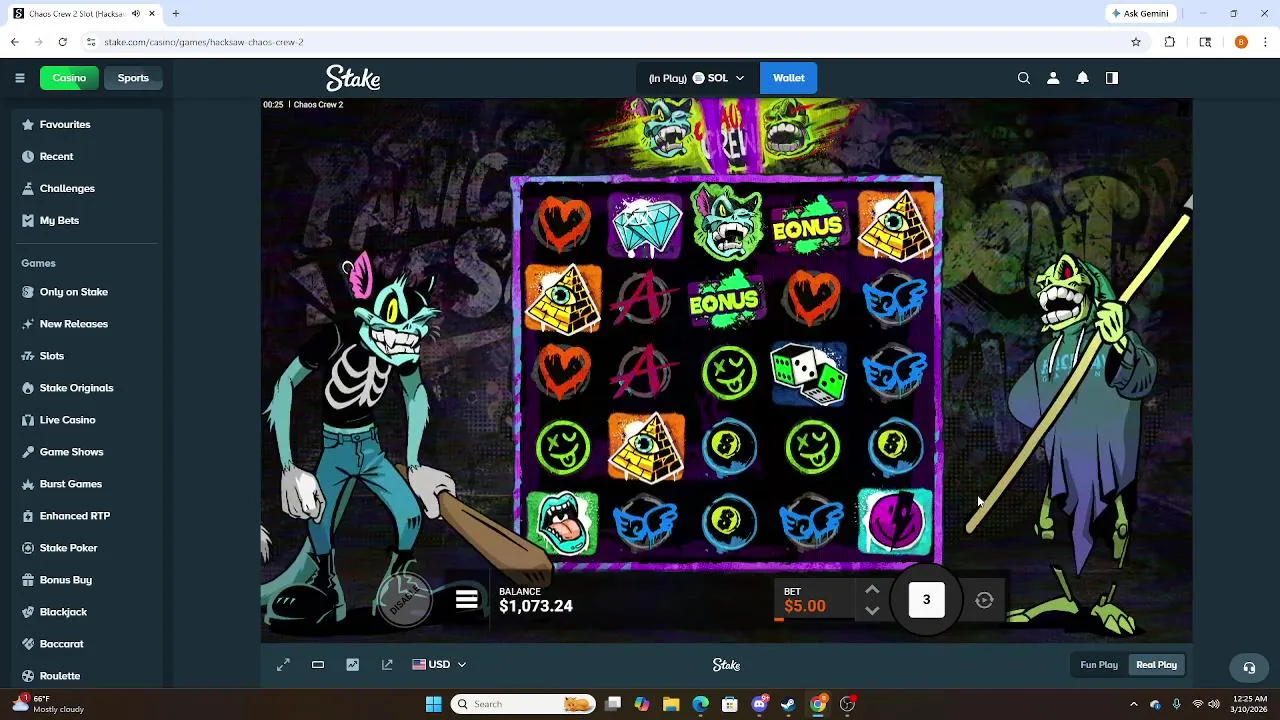Open Windows Start menu

coord(433,704)
